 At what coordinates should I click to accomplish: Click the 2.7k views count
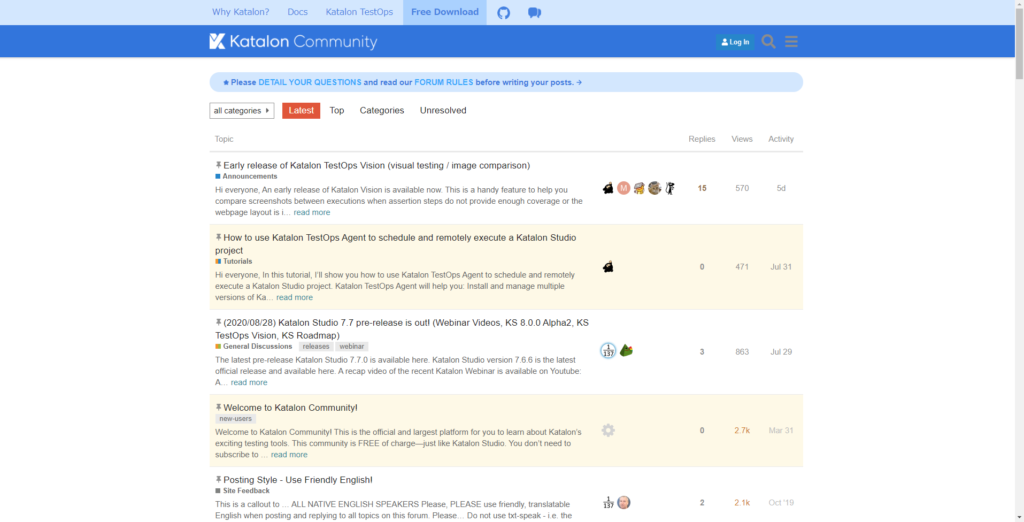[x=742, y=431]
